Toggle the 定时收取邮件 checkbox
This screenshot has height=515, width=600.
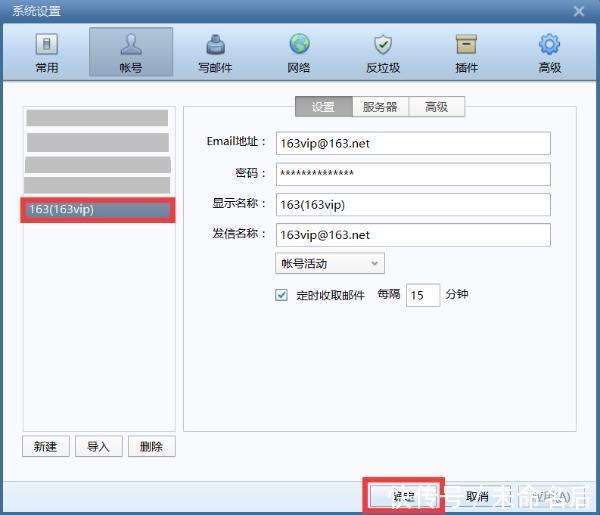click(x=281, y=295)
